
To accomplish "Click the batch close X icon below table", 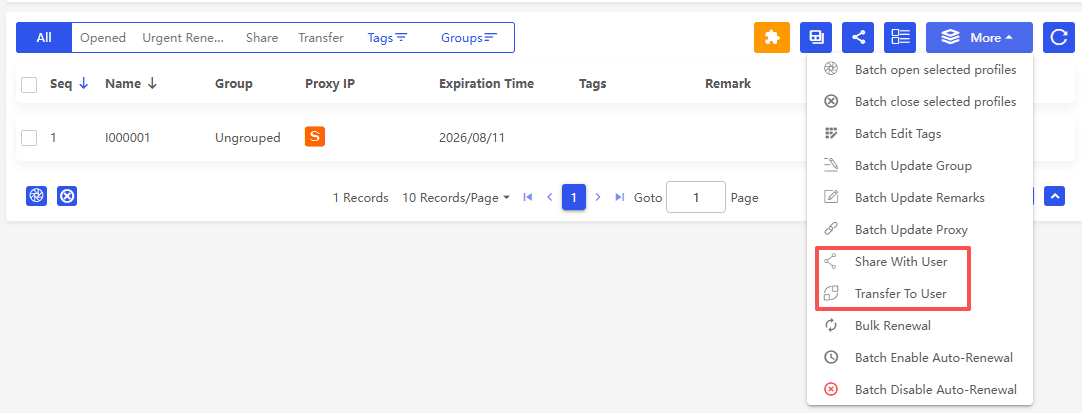I will (67, 197).
